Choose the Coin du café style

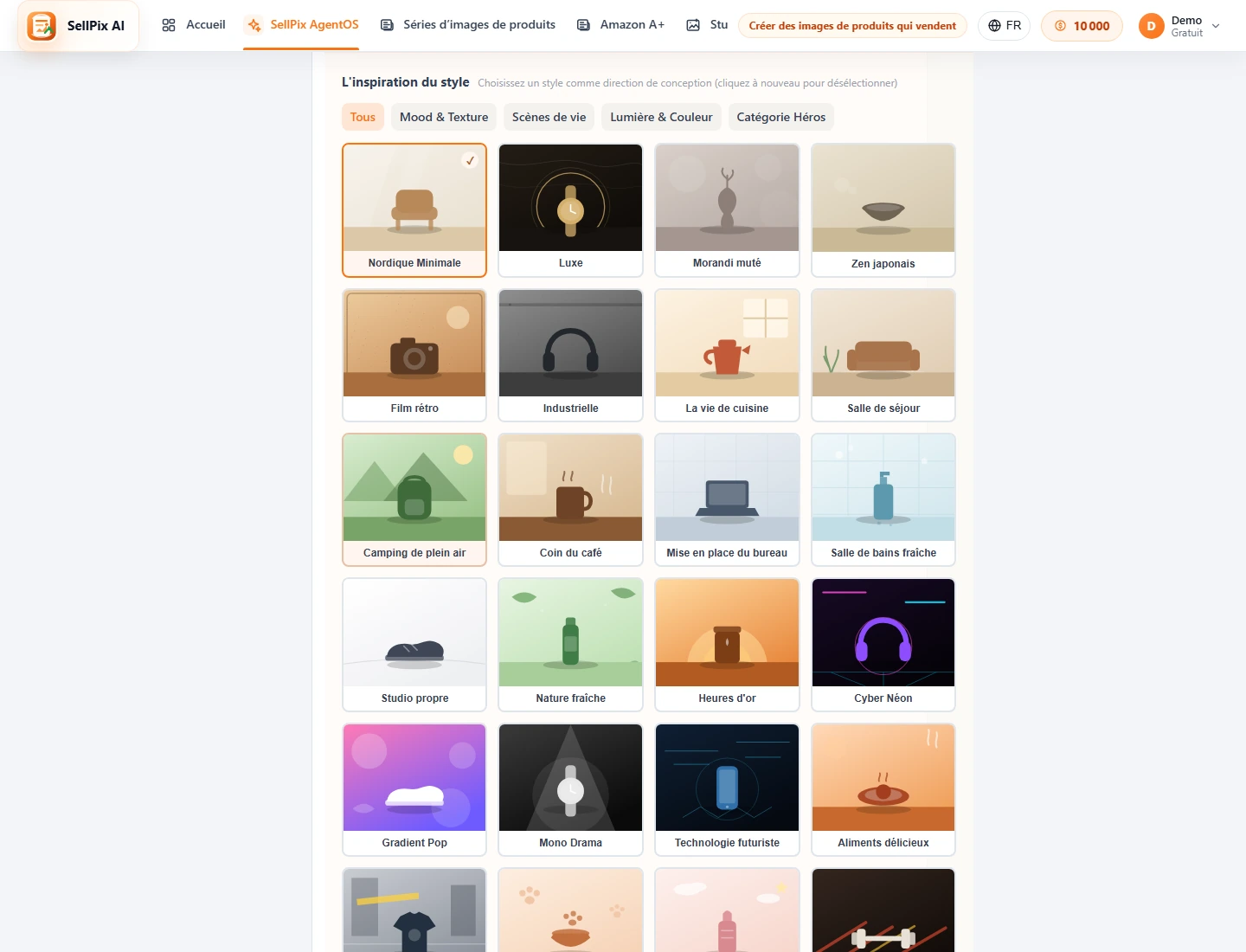click(x=571, y=500)
